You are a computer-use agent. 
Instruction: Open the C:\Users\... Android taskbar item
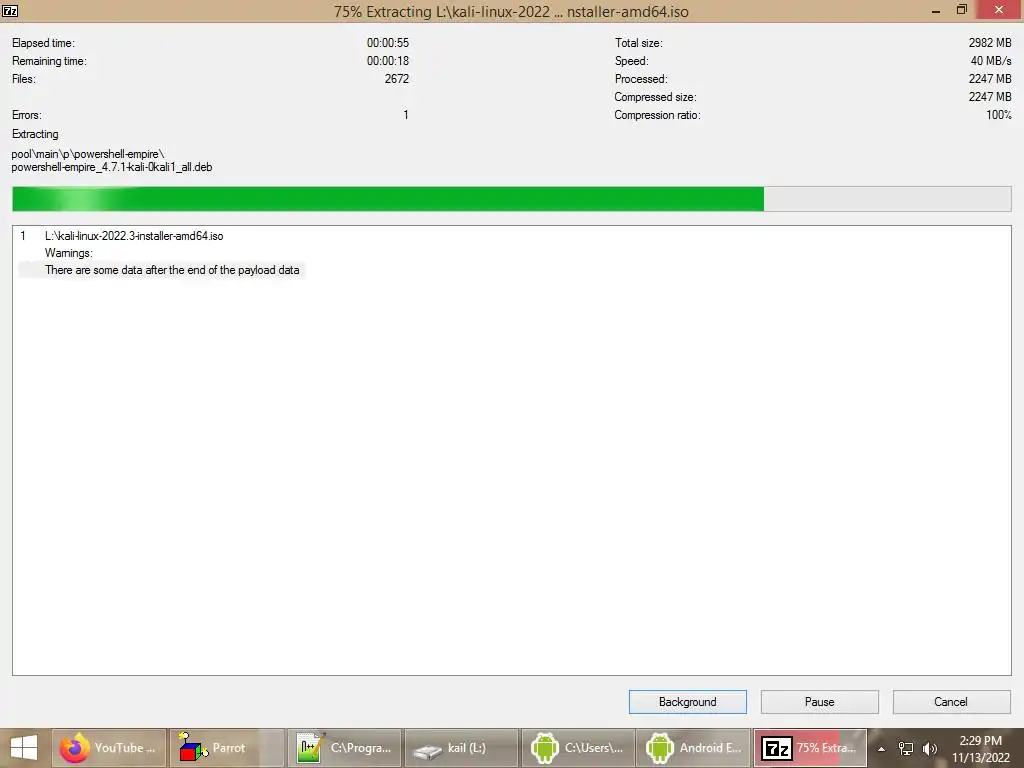coord(578,748)
